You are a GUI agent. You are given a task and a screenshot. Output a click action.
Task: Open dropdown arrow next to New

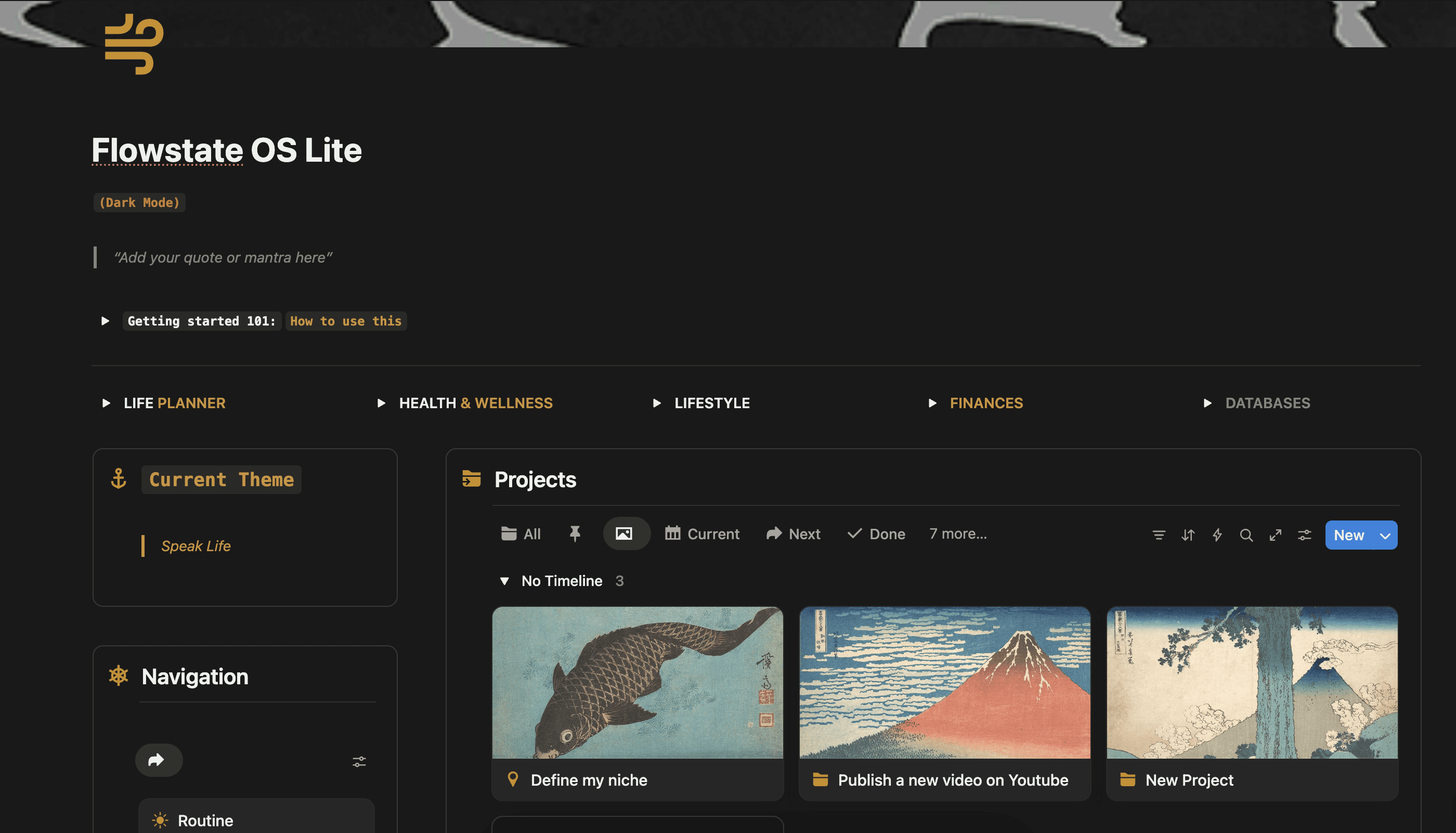pos(1385,536)
